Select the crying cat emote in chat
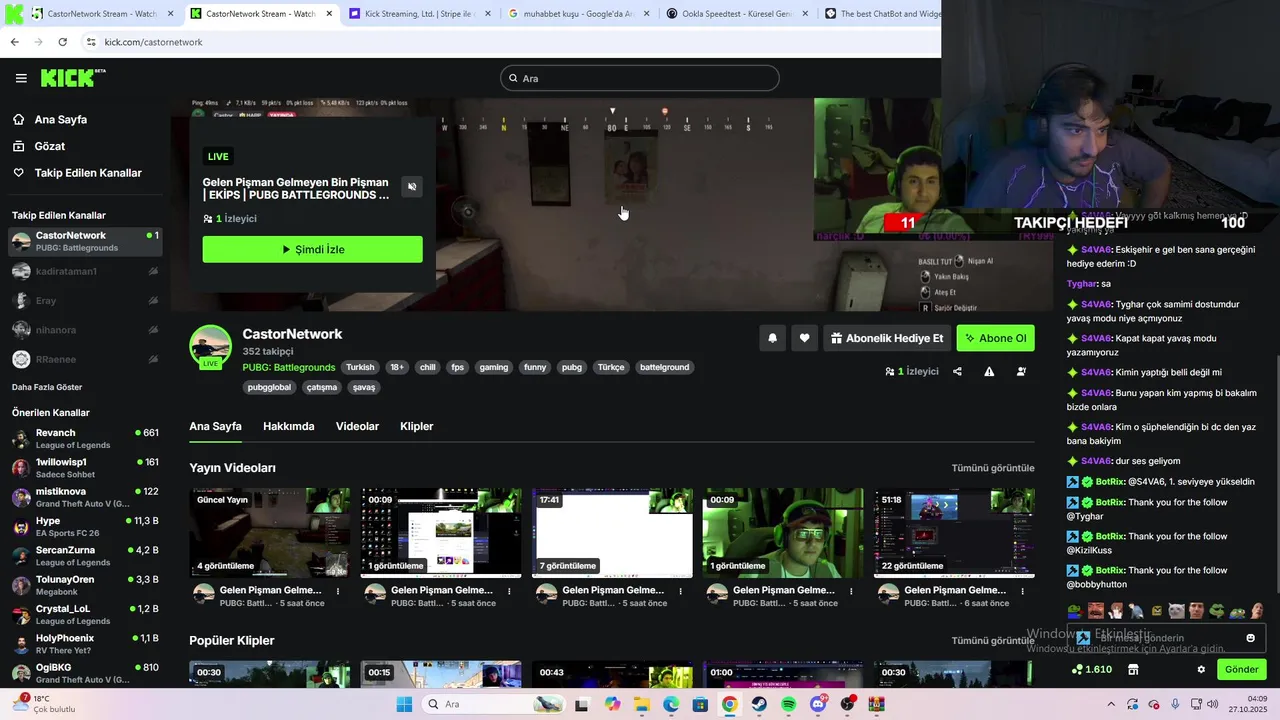 [x=1176, y=611]
